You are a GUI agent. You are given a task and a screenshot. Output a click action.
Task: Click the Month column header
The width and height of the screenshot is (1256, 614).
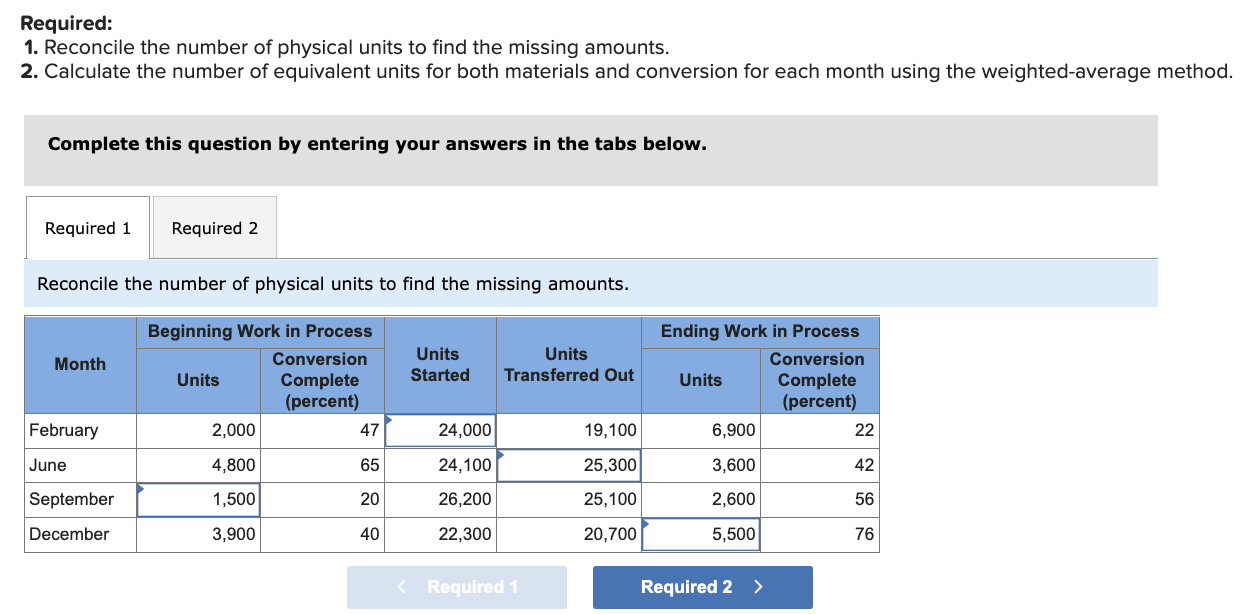coord(80,364)
